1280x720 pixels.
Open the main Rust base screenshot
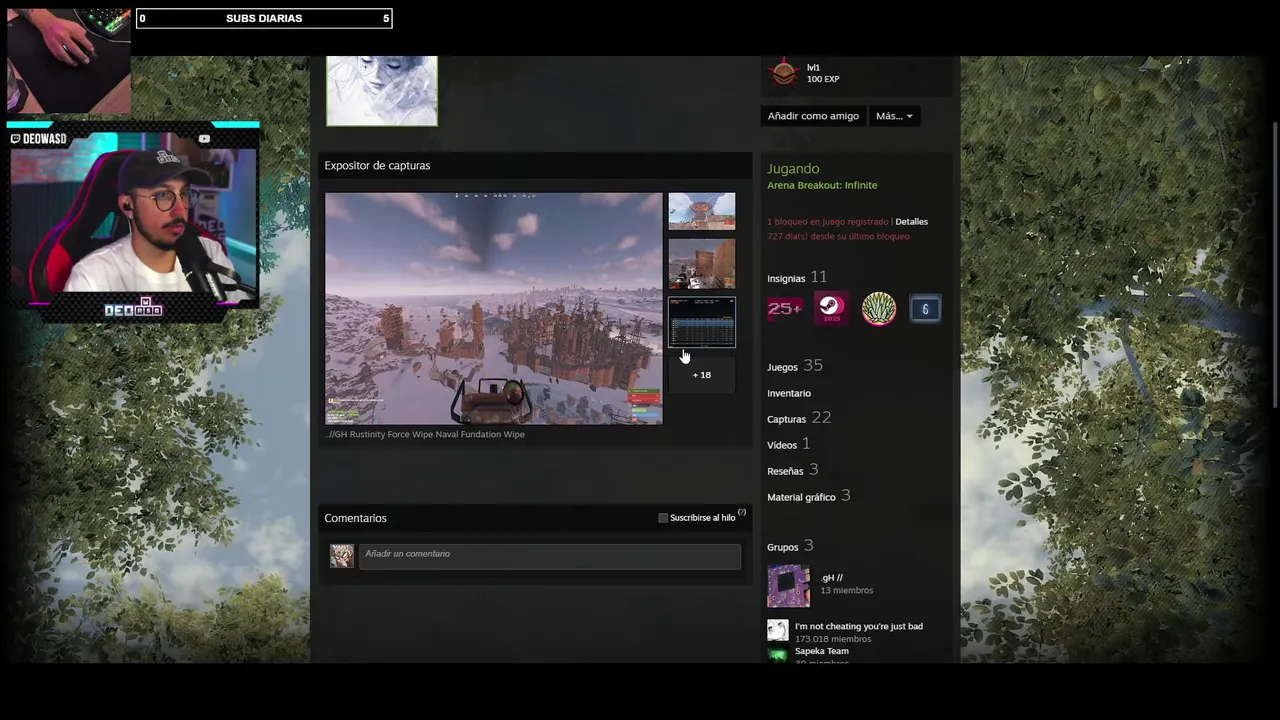[x=494, y=308]
